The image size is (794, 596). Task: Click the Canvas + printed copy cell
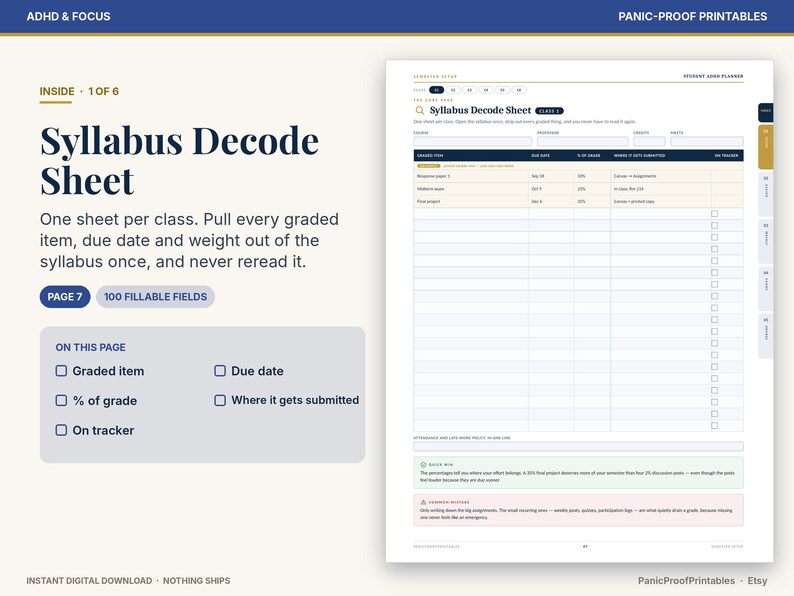coord(661,202)
